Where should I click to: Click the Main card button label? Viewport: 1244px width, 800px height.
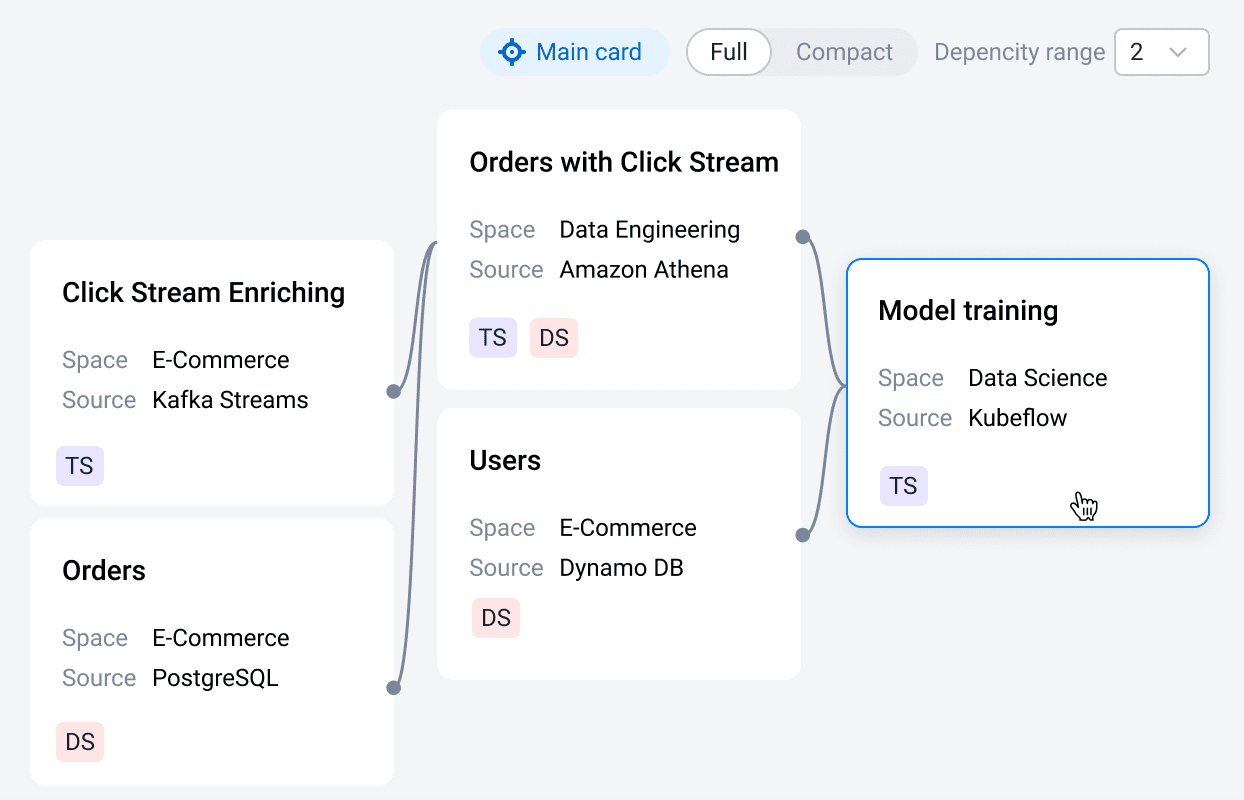coord(589,52)
